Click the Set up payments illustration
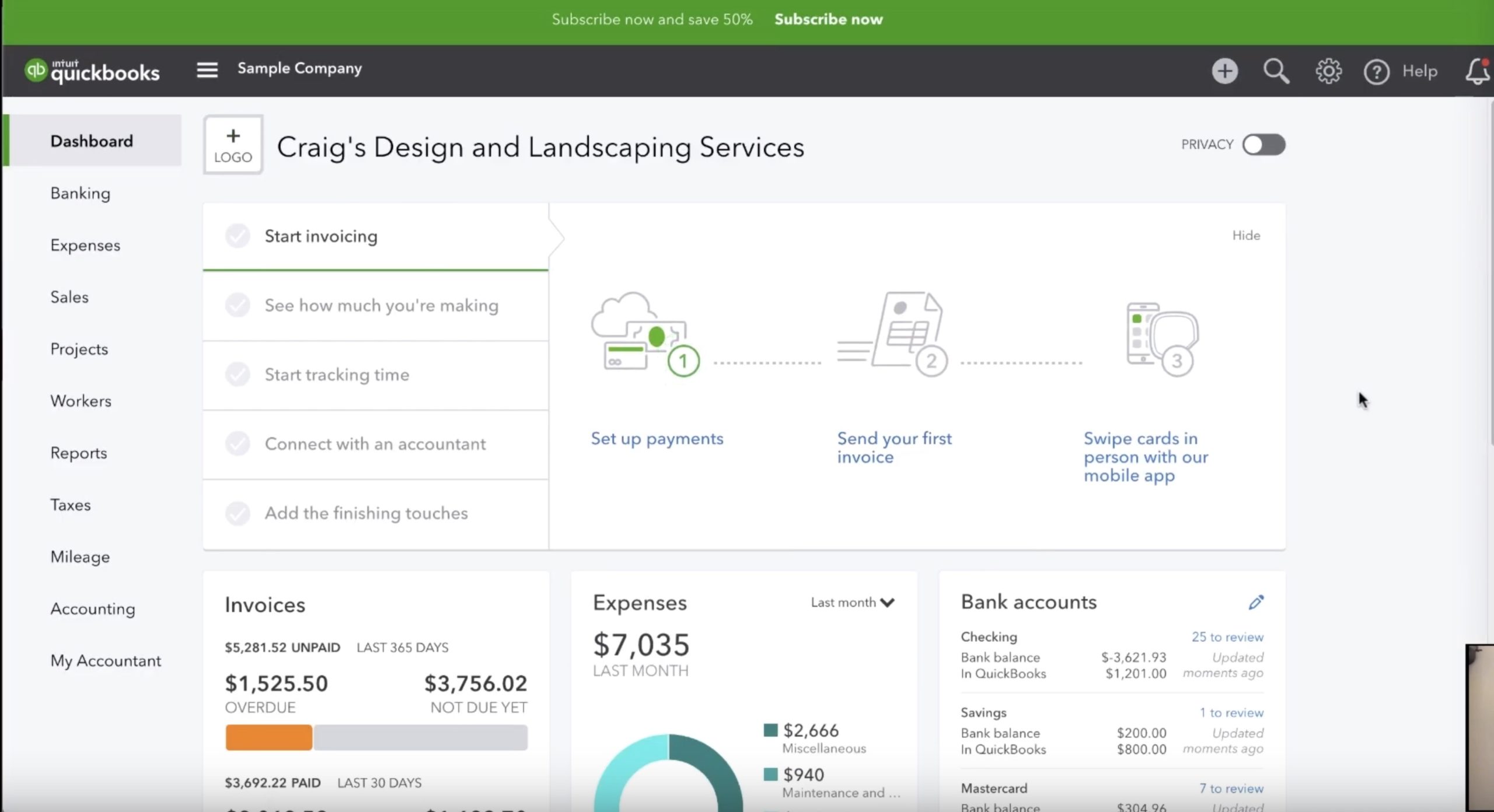 [x=645, y=334]
